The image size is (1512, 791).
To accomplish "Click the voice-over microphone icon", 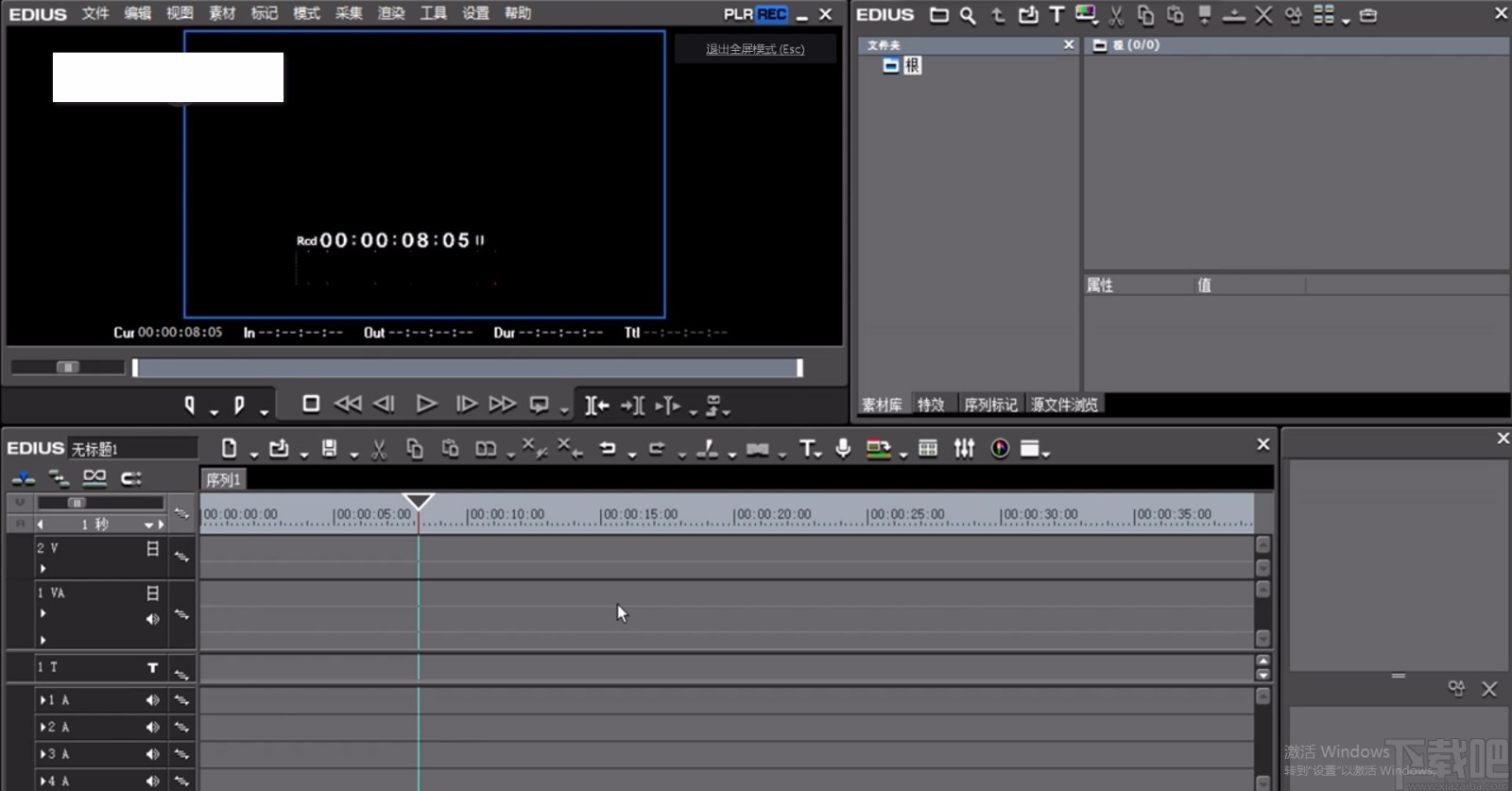I will (843, 449).
